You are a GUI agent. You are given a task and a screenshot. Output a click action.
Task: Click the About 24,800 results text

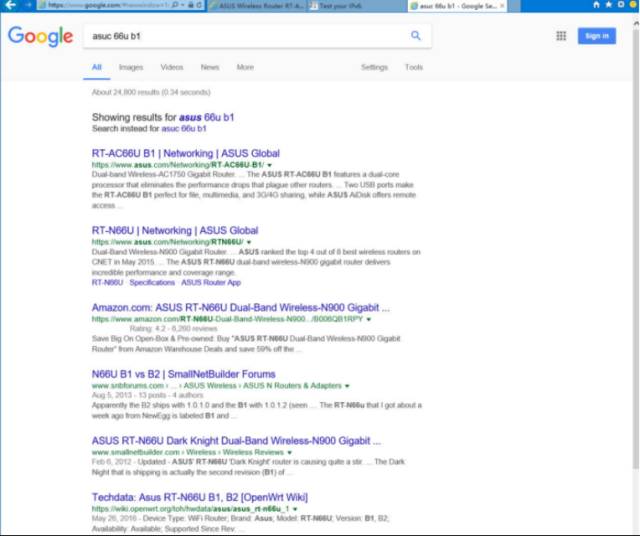[151, 92]
